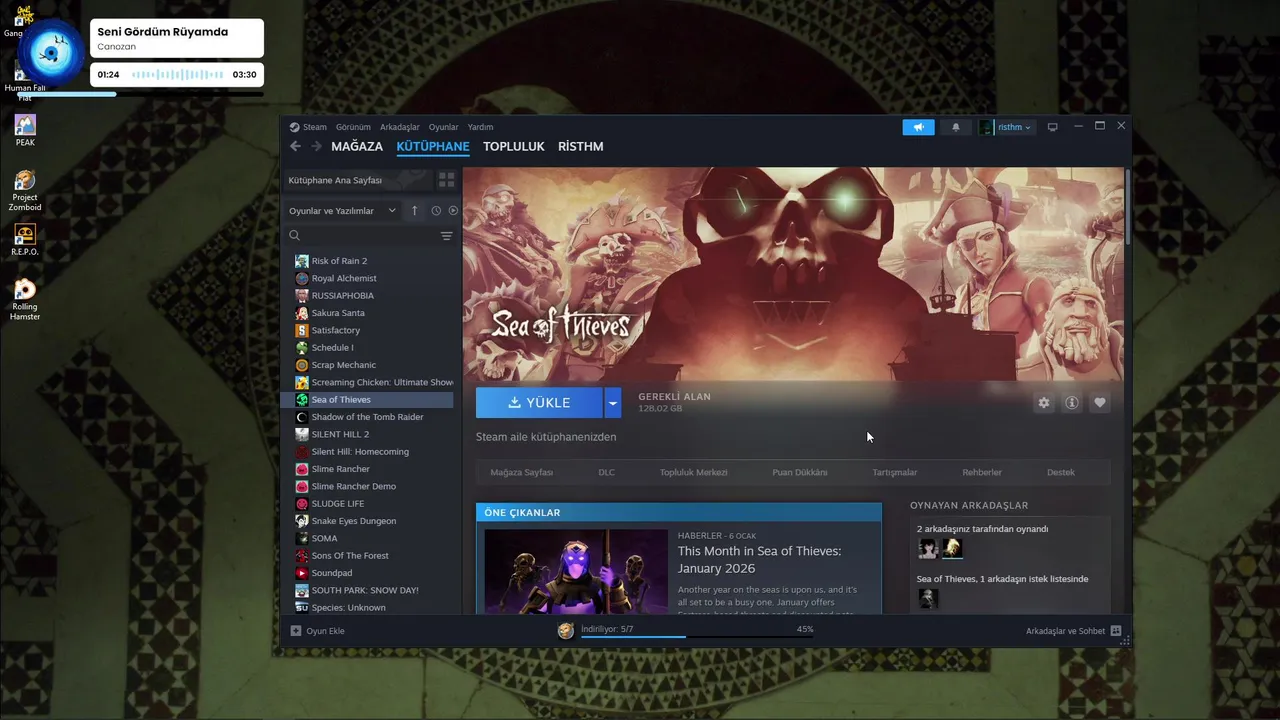
Task: Open Sea of Thieves manage gear icon
Action: [1044, 402]
